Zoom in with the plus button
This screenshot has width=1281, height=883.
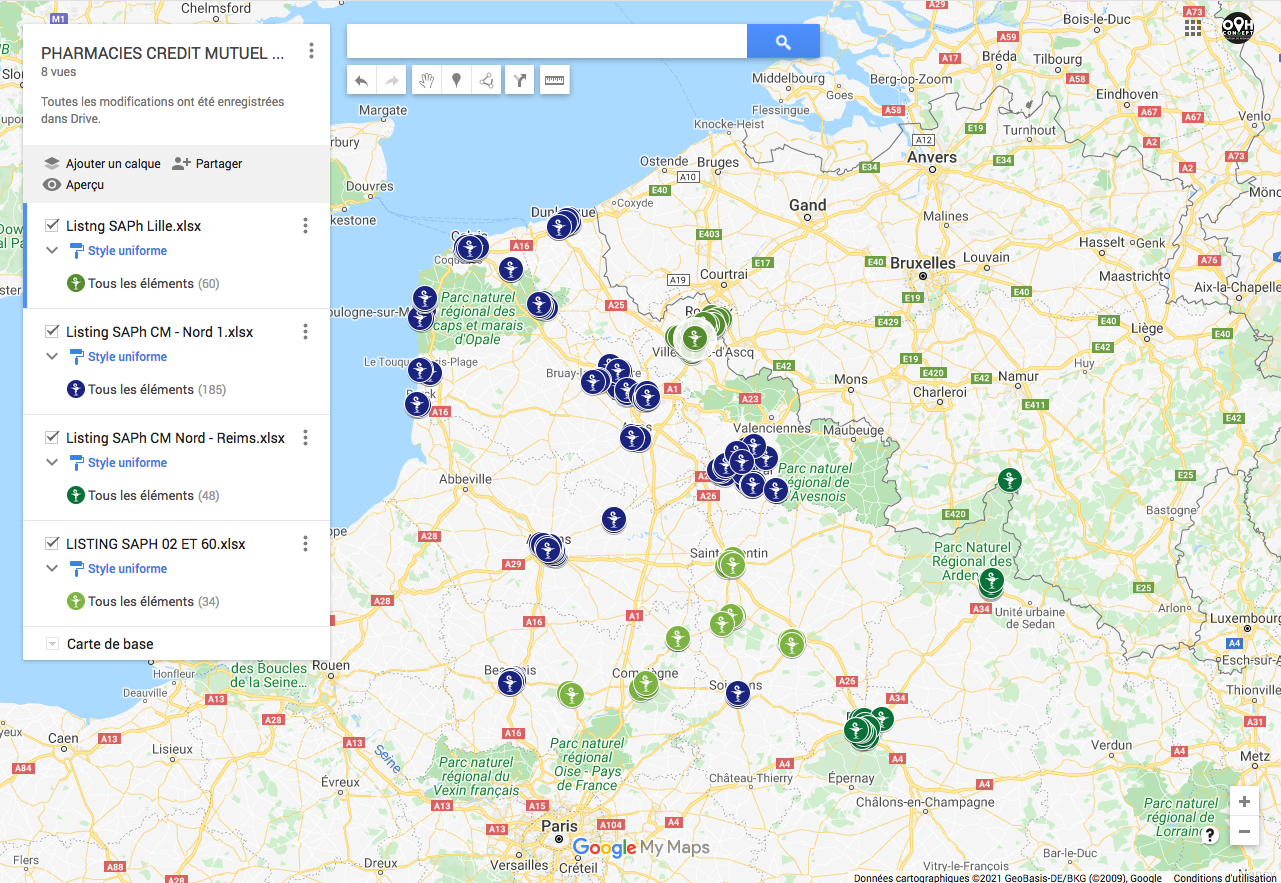[1244, 802]
